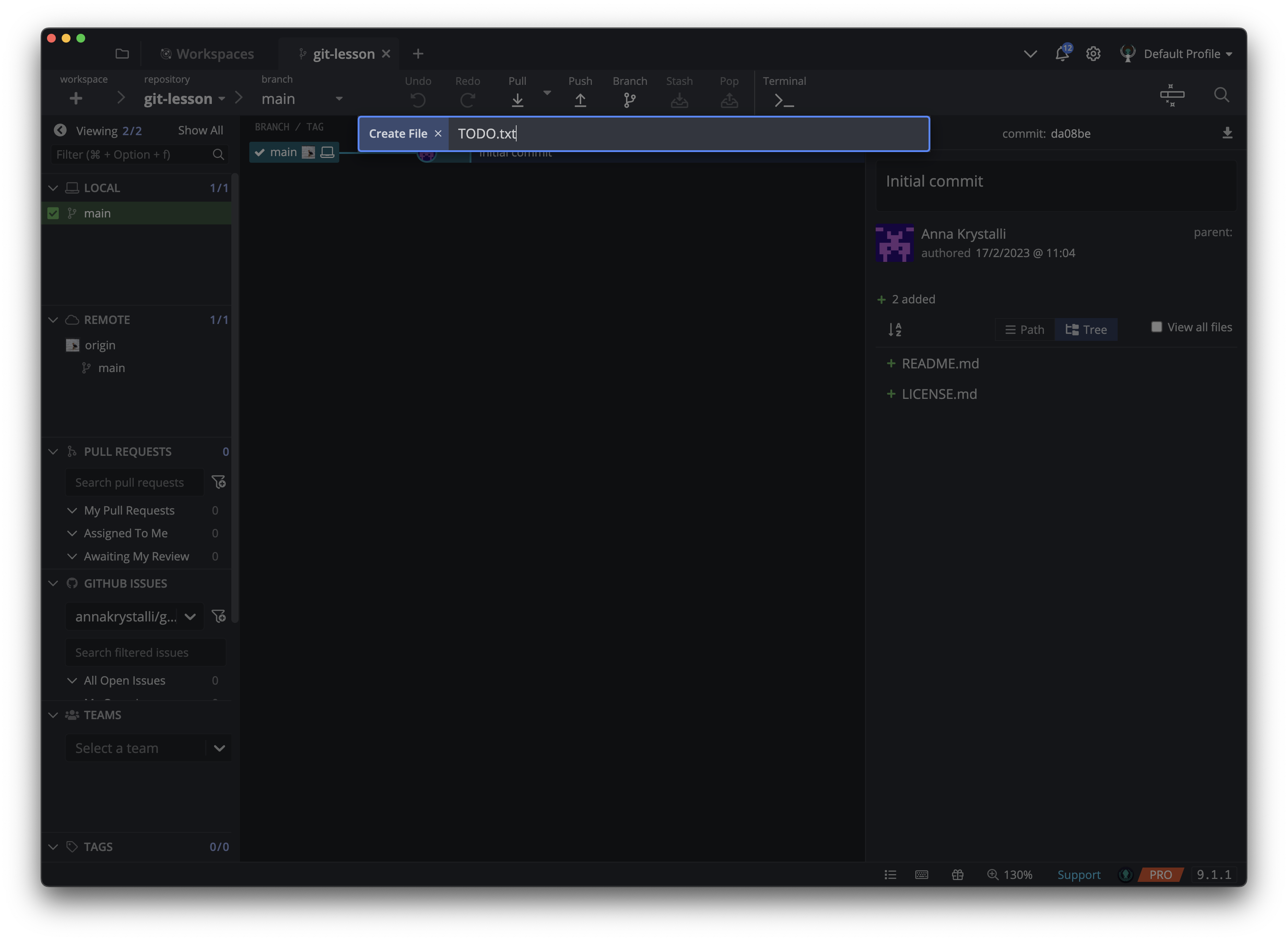Click the back arrow next to Viewing
Viewport: 1288px width, 941px height.
coord(60,130)
